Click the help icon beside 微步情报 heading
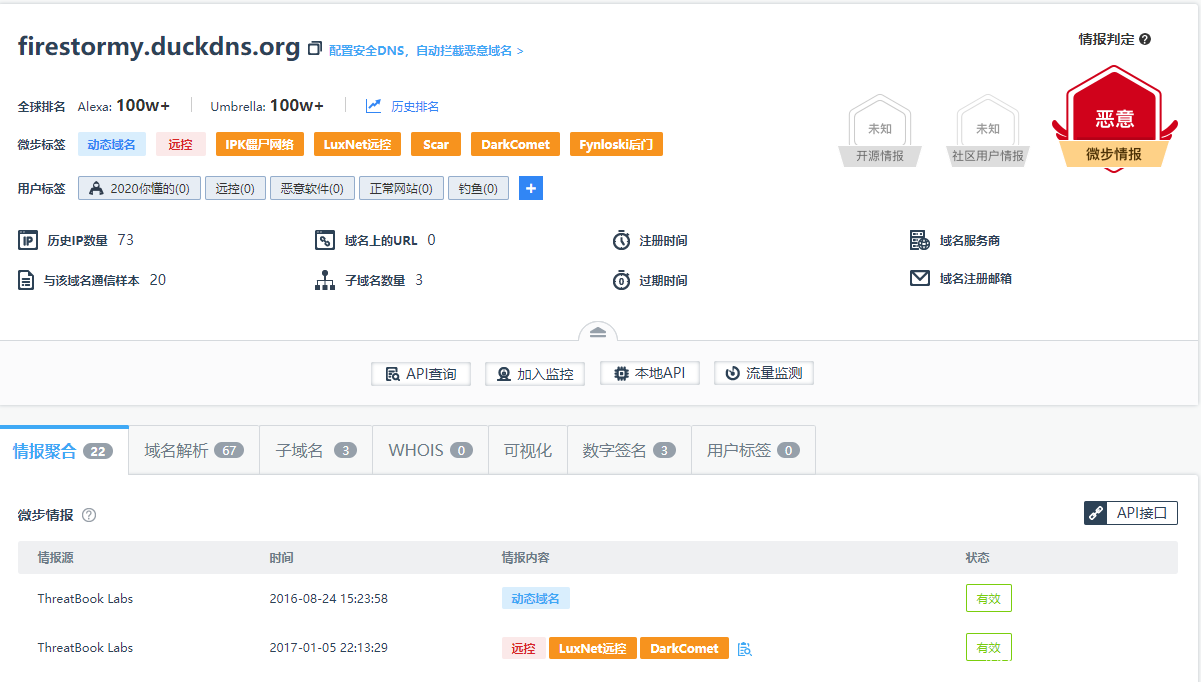1201x682 pixels. (x=89, y=515)
